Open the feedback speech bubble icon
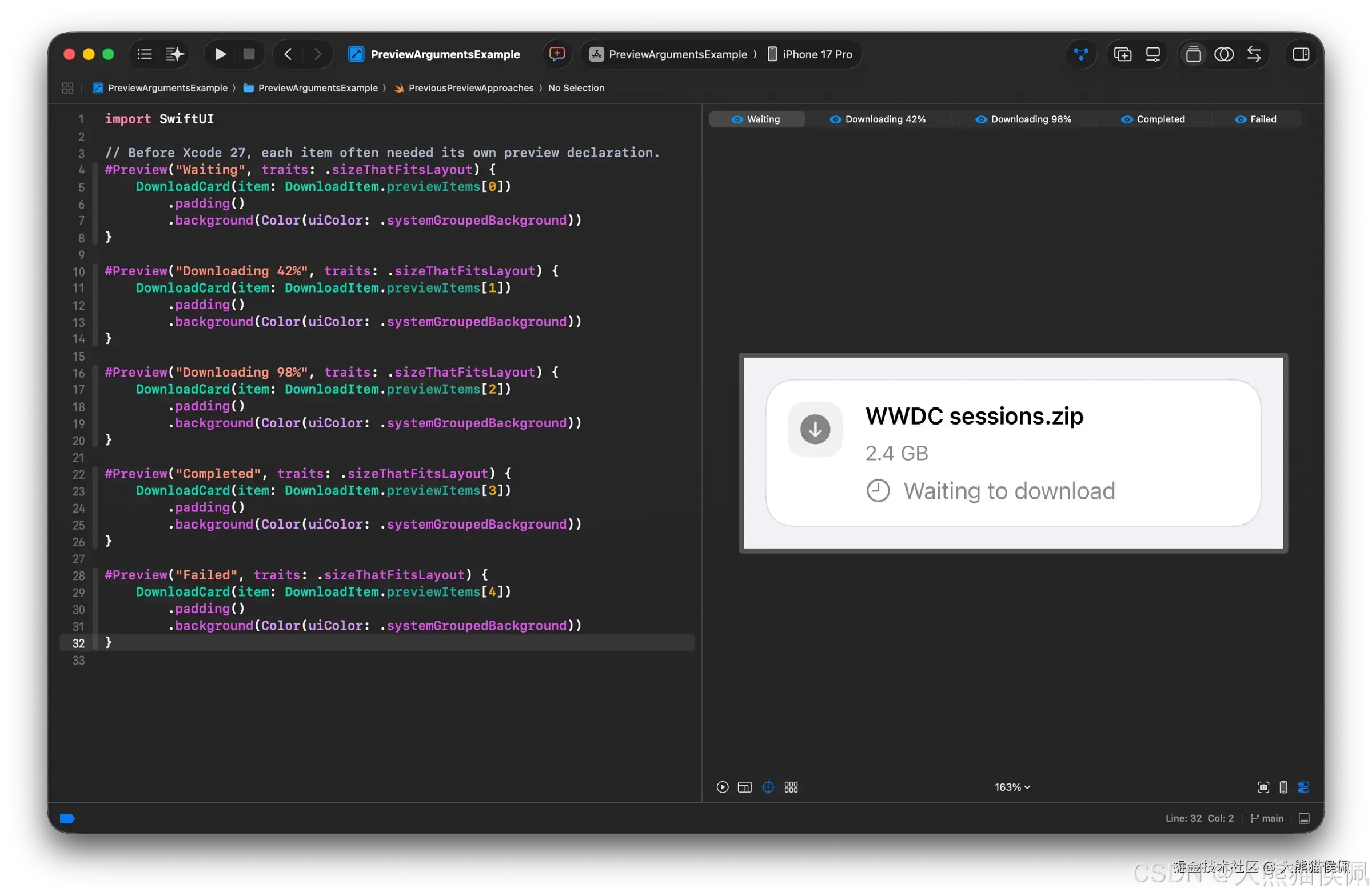Viewport: 1372px width, 896px height. pos(557,54)
